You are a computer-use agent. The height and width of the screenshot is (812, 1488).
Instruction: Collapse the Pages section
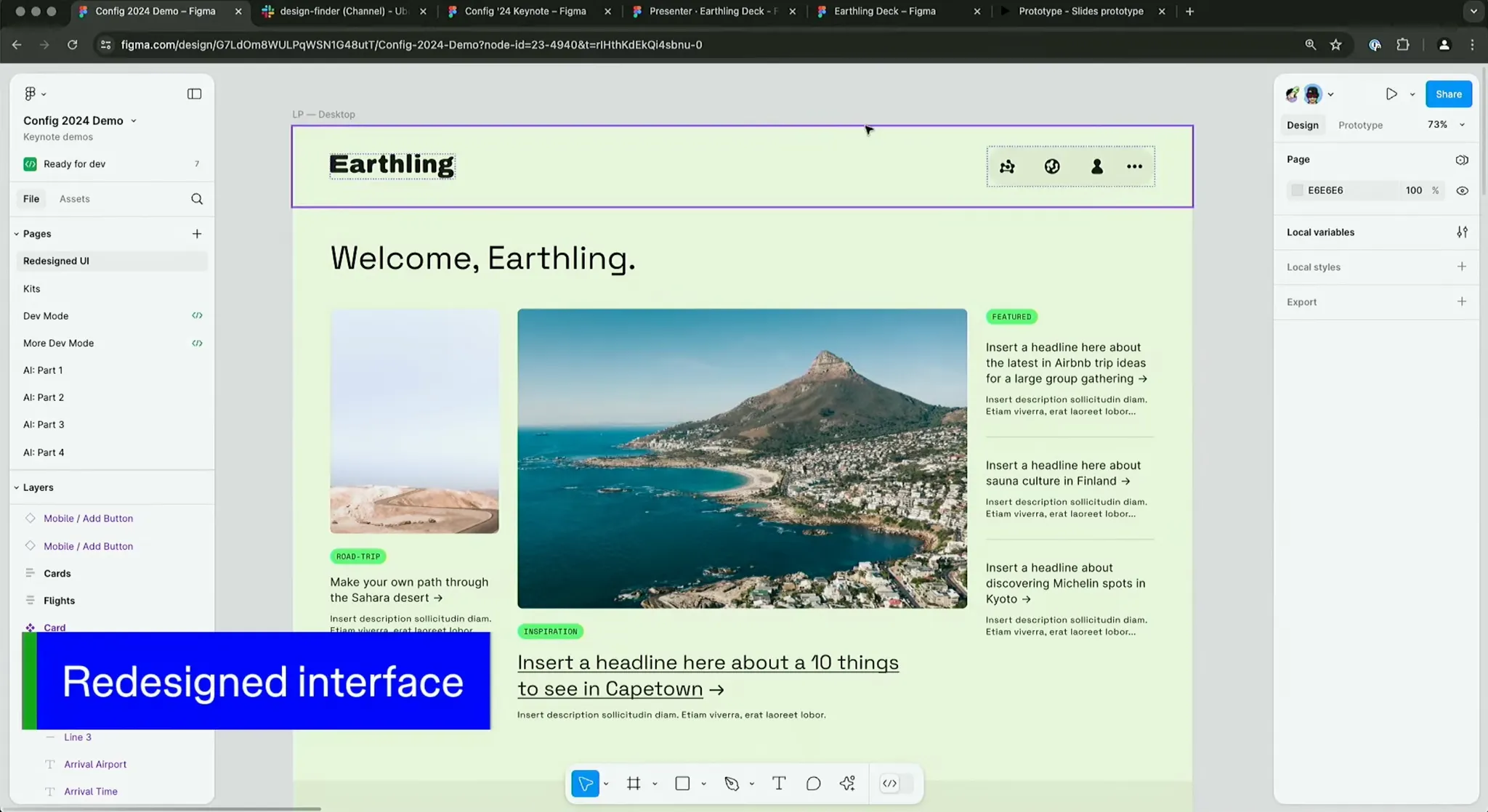tap(17, 234)
